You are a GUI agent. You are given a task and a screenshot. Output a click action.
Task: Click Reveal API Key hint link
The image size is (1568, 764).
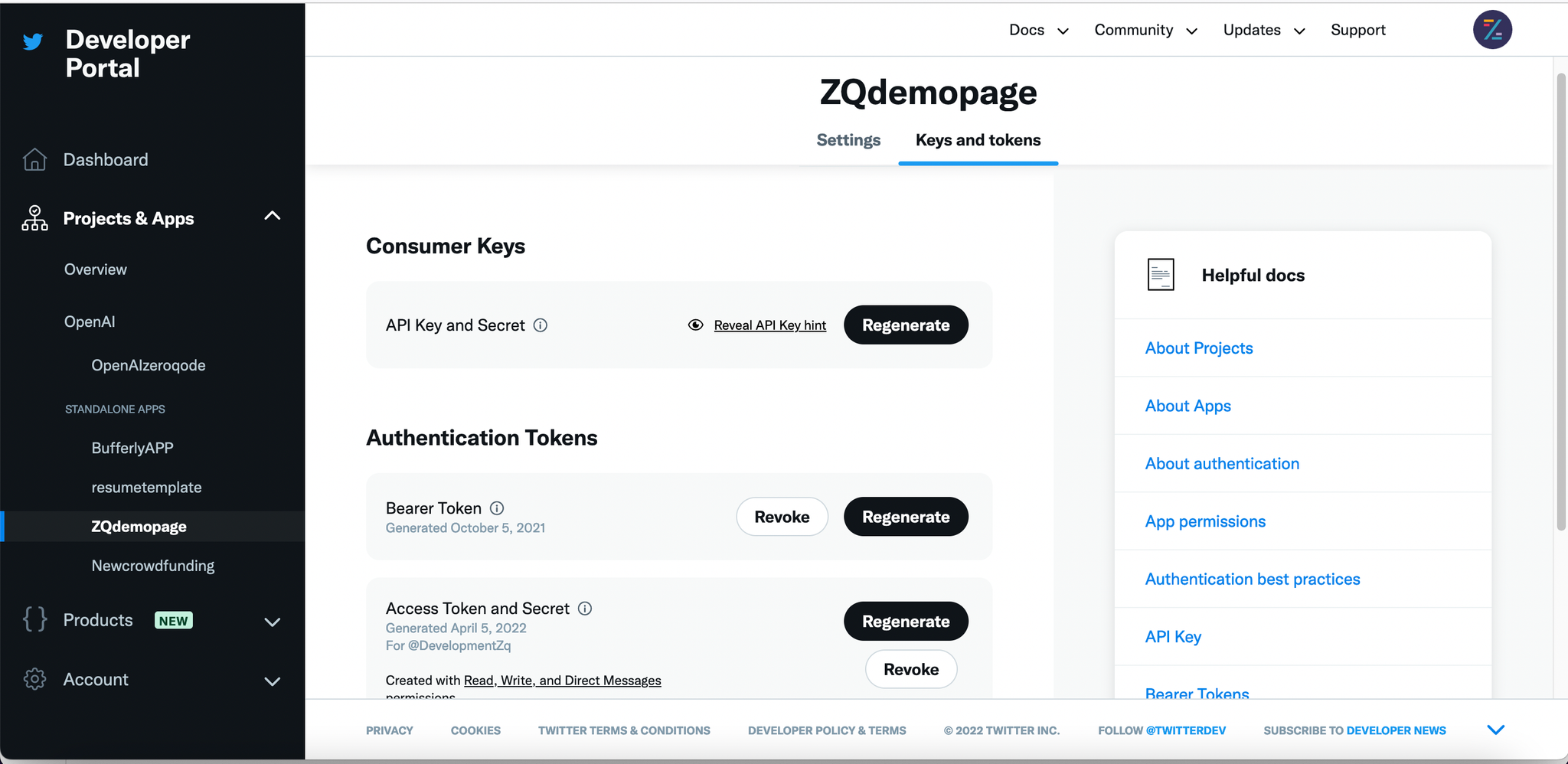coord(769,325)
